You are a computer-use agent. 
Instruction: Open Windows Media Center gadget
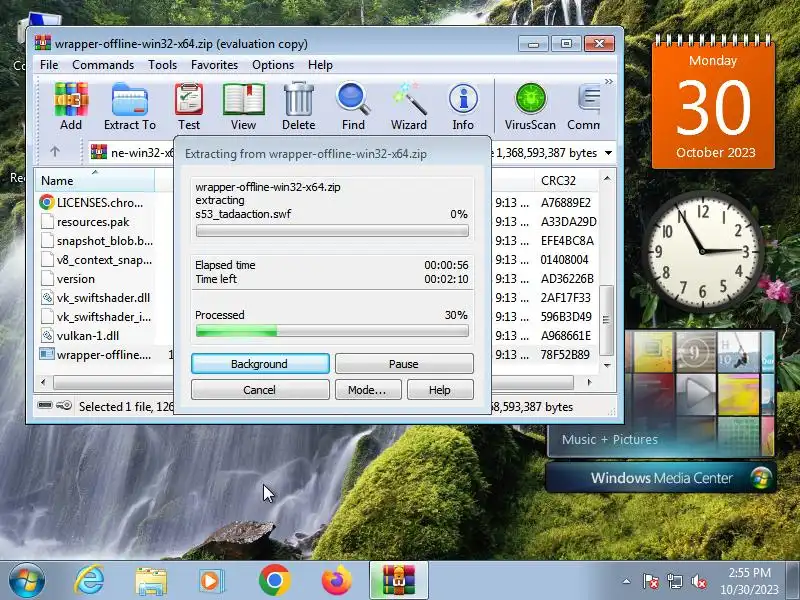tap(661, 478)
